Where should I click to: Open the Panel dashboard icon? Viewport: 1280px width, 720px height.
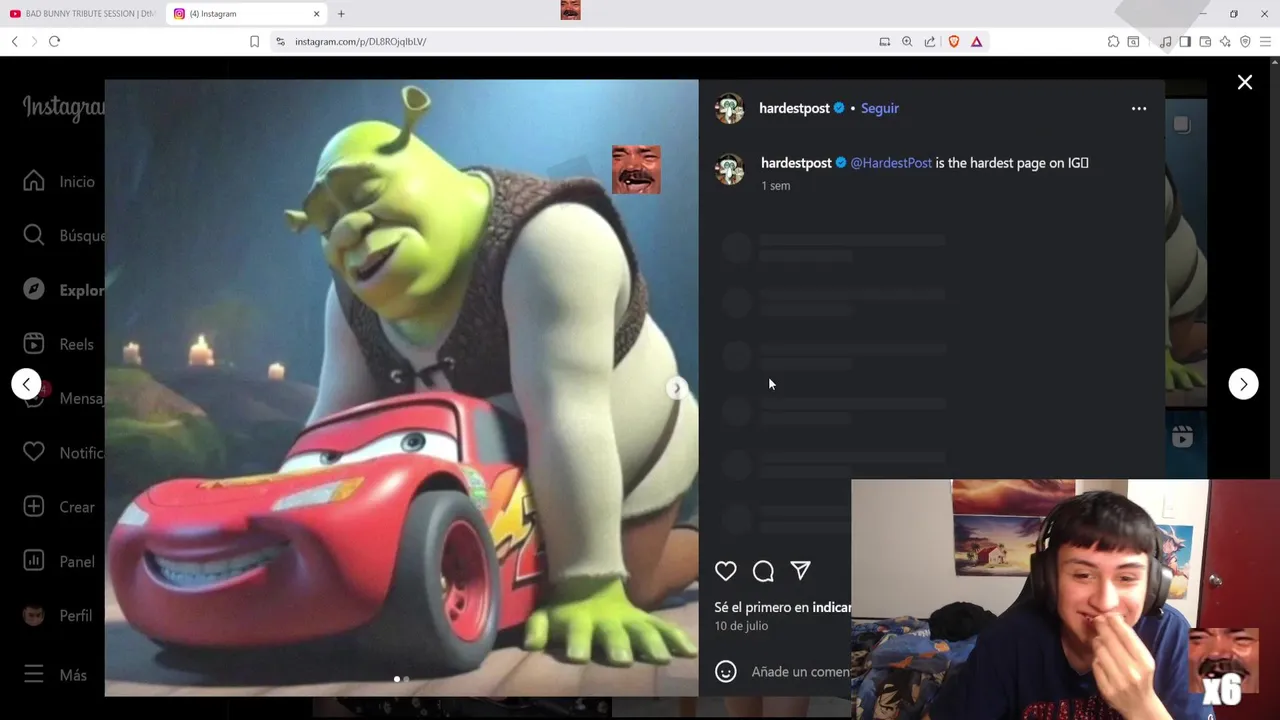[34, 561]
